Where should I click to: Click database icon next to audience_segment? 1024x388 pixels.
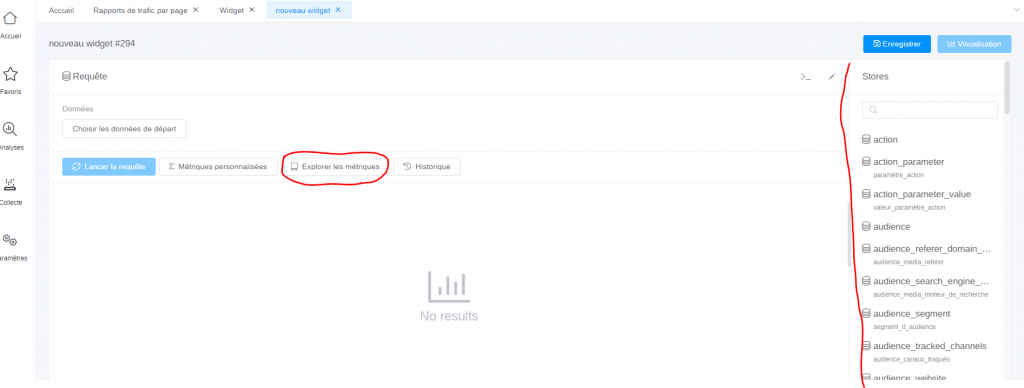(x=867, y=314)
